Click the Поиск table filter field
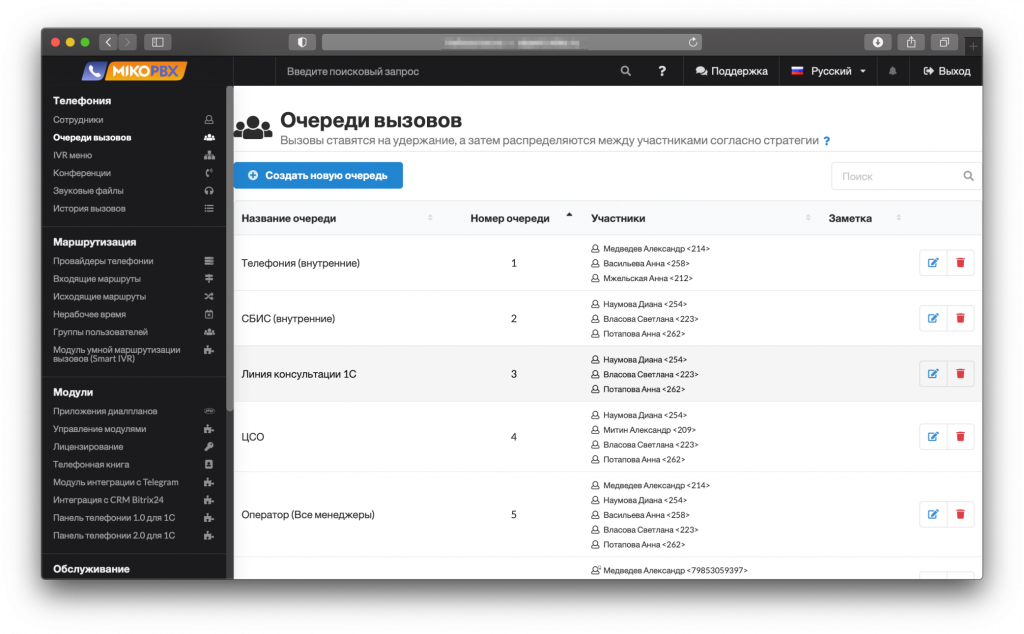The height and width of the screenshot is (634, 1024). 898,176
